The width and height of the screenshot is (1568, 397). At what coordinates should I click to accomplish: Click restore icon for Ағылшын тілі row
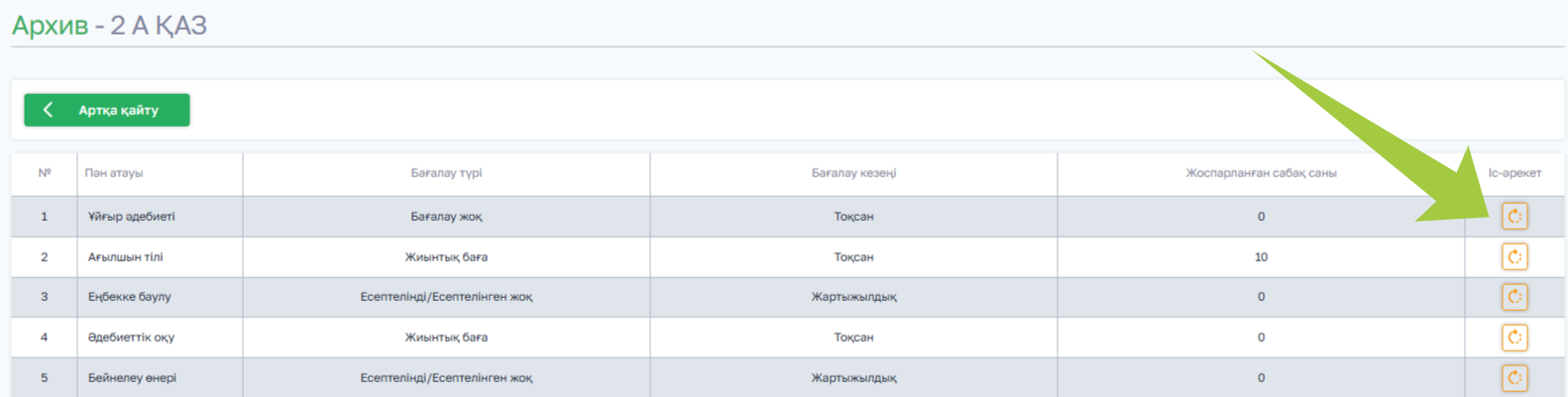(x=1513, y=256)
